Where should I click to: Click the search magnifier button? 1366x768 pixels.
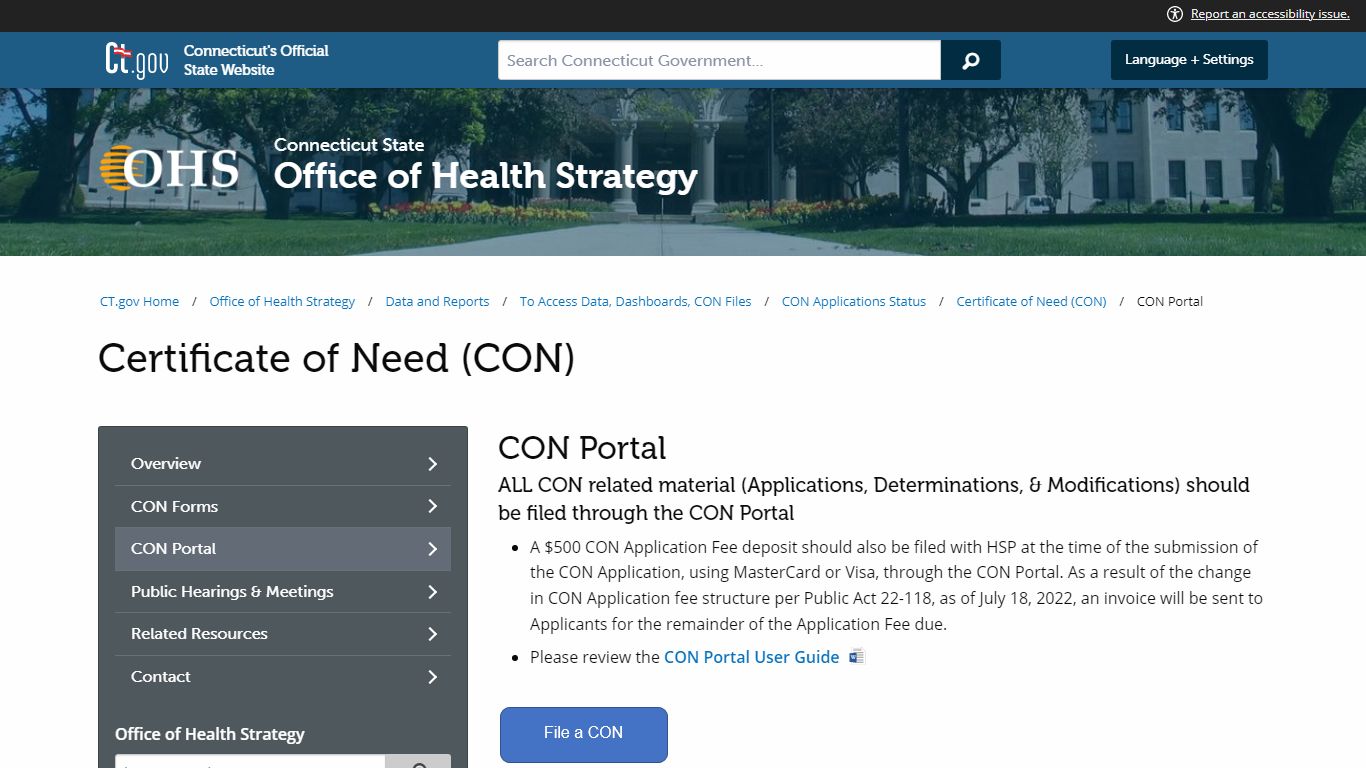pyautogui.click(x=970, y=60)
